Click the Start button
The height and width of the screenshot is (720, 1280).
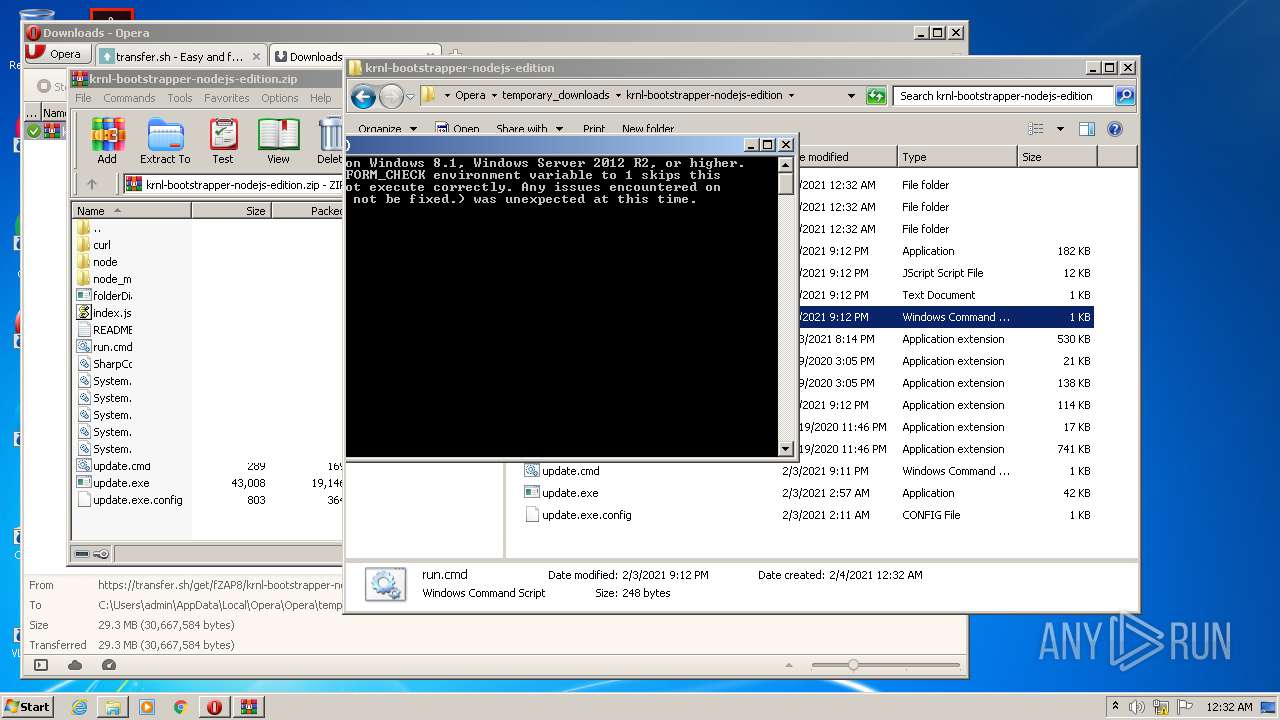(x=27, y=707)
